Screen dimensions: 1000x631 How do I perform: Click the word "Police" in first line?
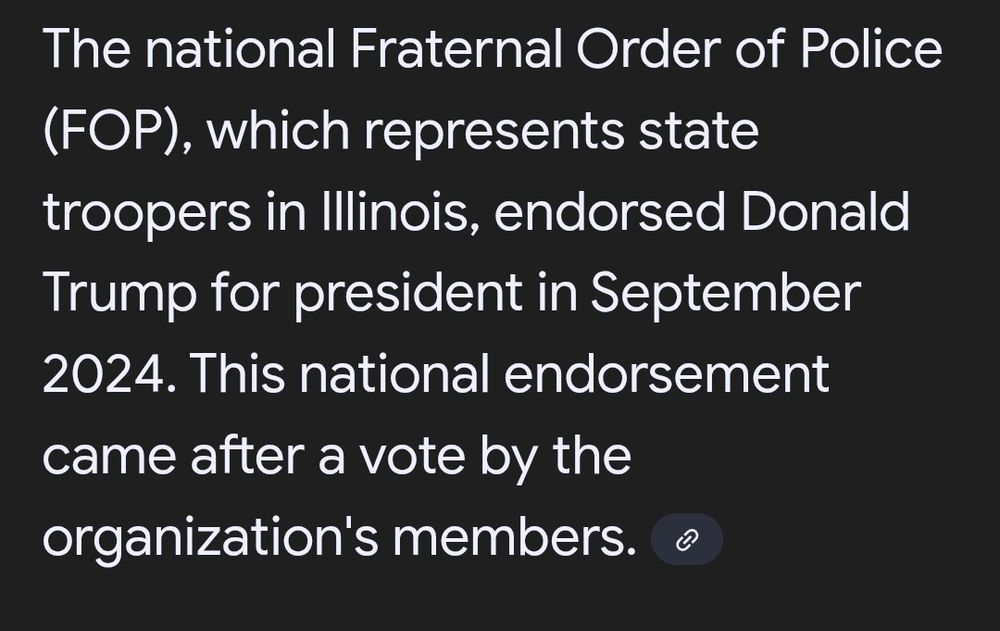click(871, 48)
